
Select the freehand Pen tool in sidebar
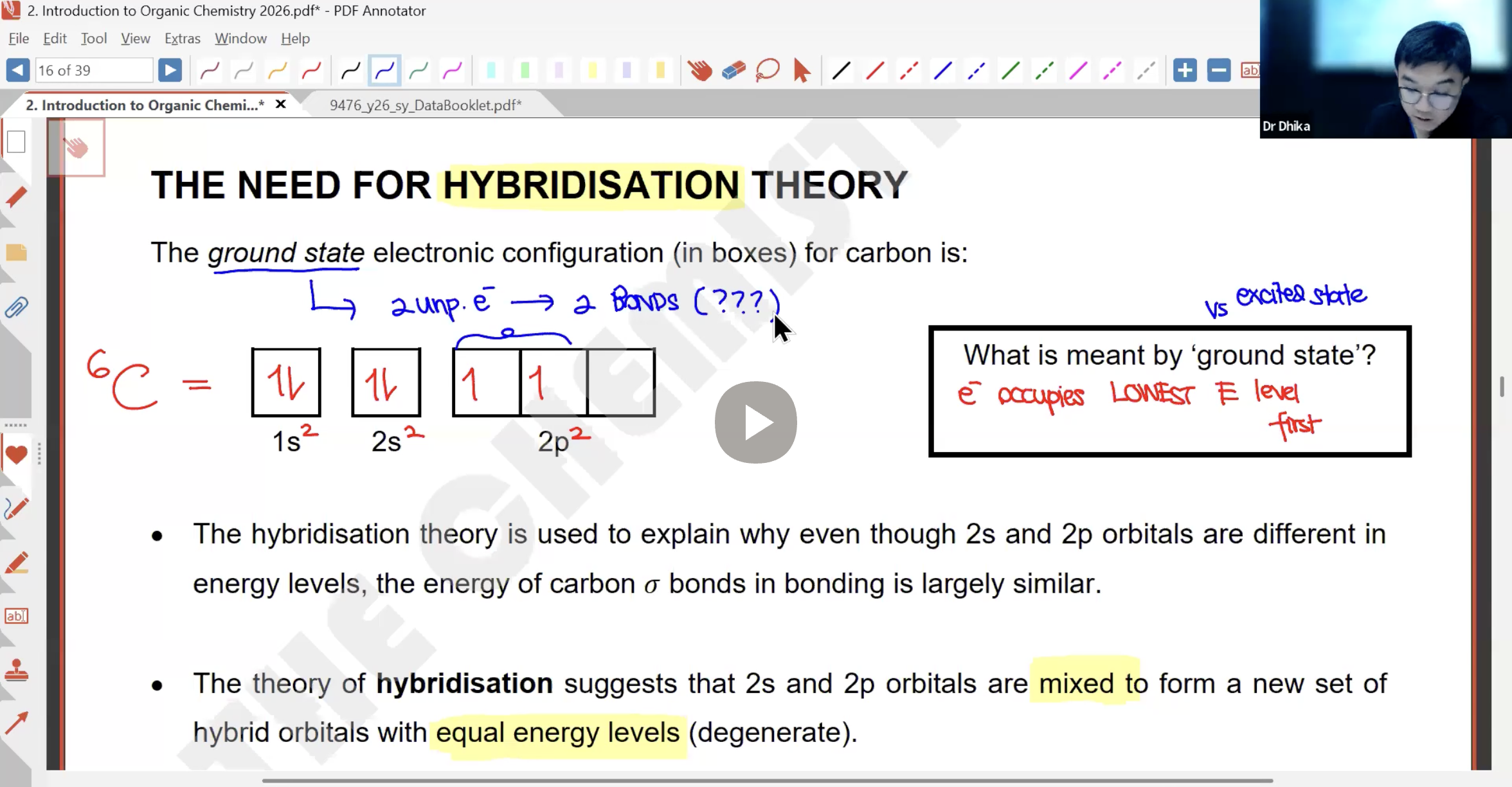tap(16, 509)
